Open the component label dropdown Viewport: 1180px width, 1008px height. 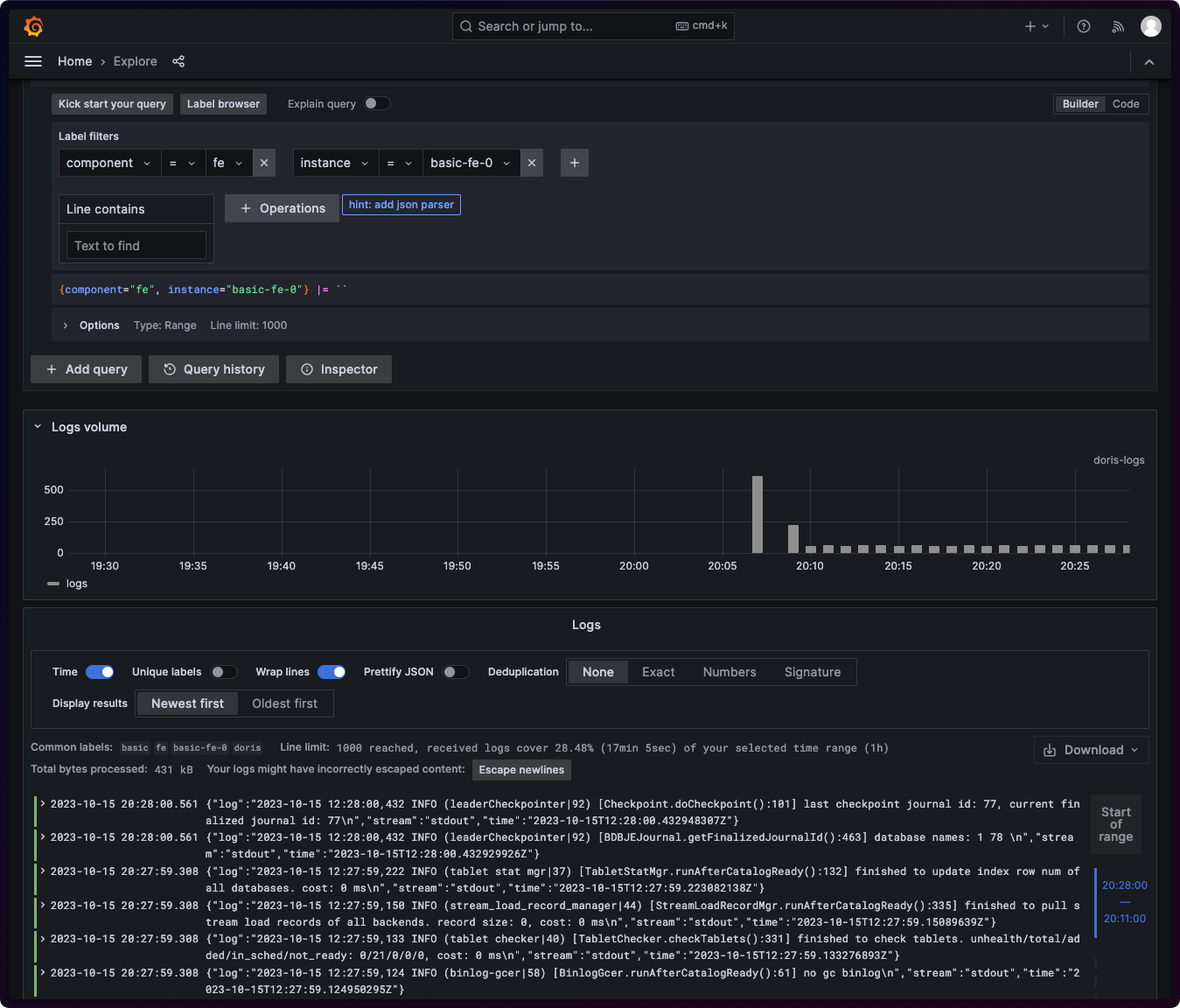tap(109, 163)
